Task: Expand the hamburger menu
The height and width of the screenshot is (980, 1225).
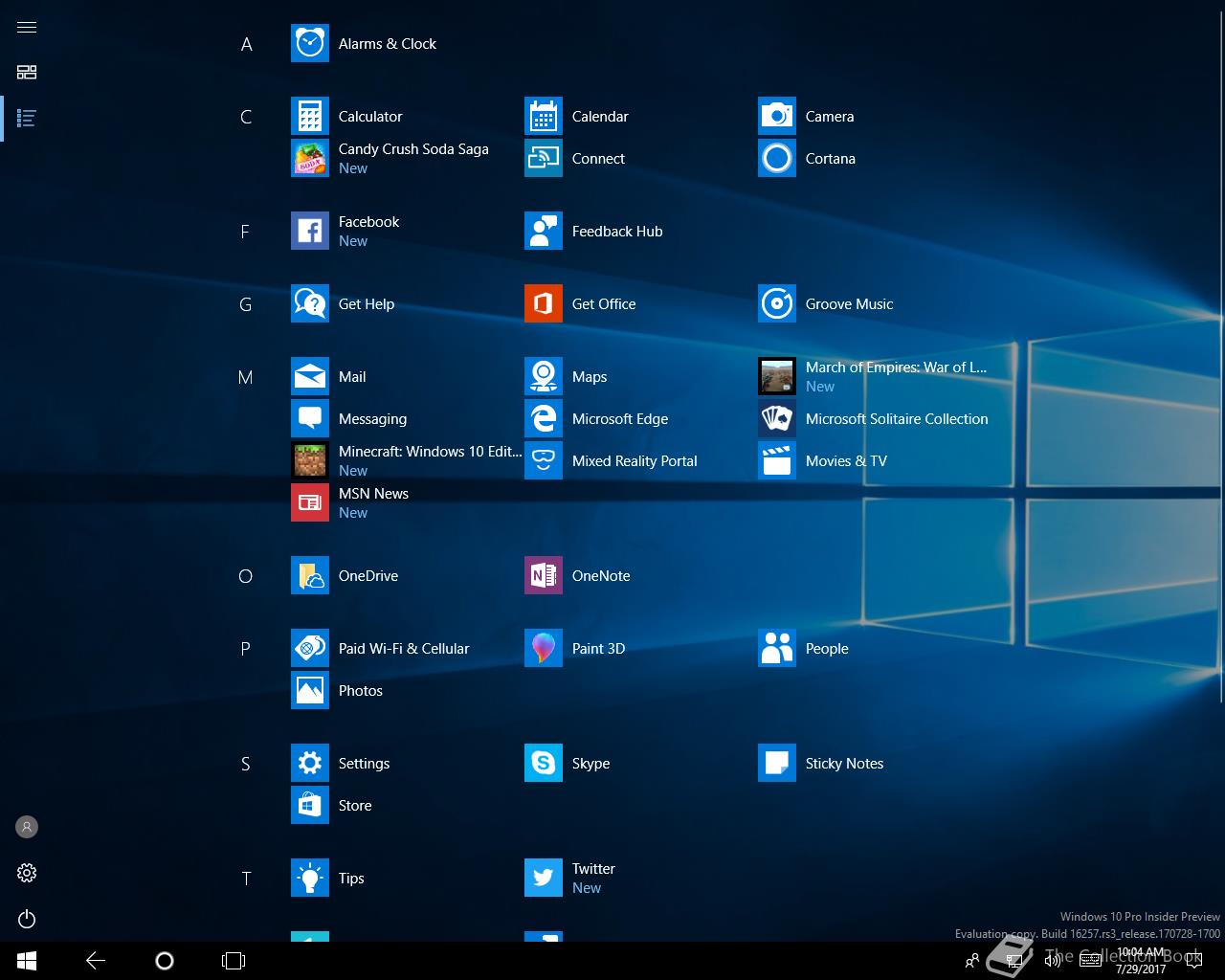Action: (27, 27)
